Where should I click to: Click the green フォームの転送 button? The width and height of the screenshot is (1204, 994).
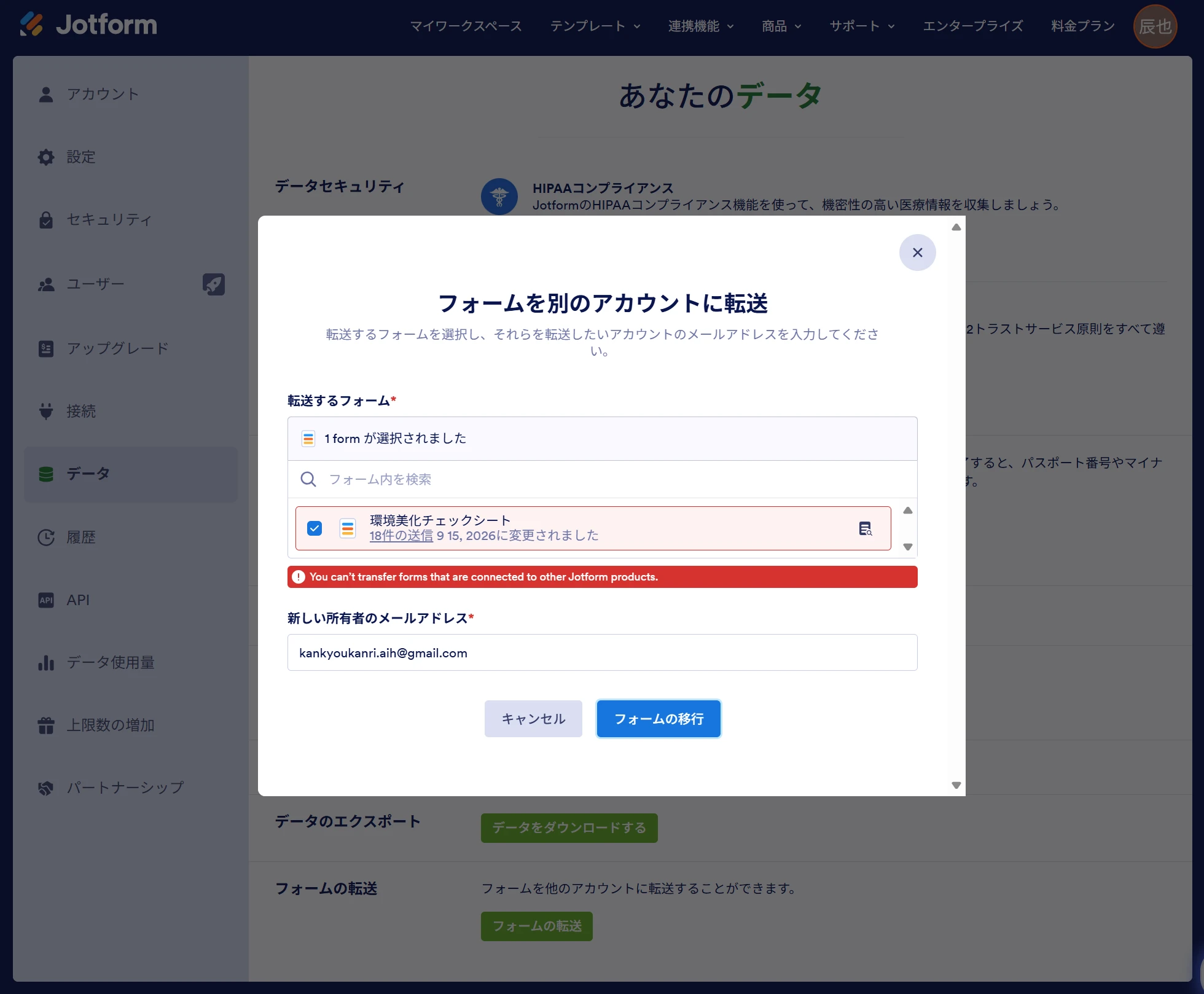536,926
